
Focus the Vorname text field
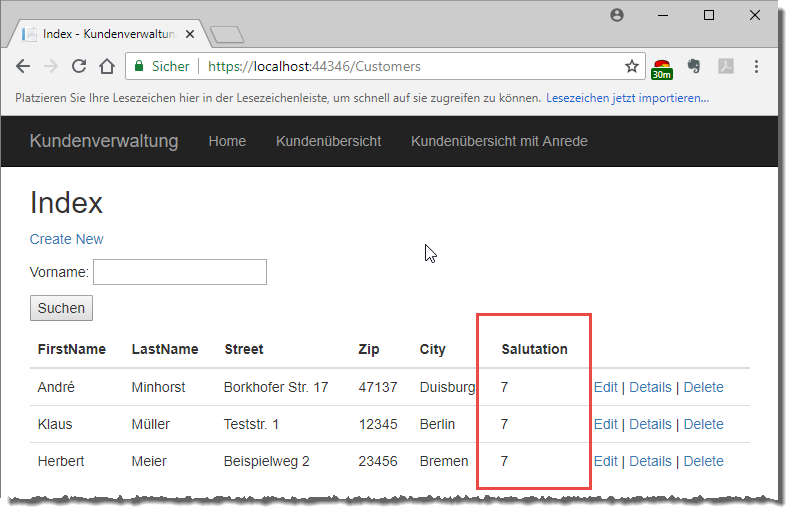(180, 272)
